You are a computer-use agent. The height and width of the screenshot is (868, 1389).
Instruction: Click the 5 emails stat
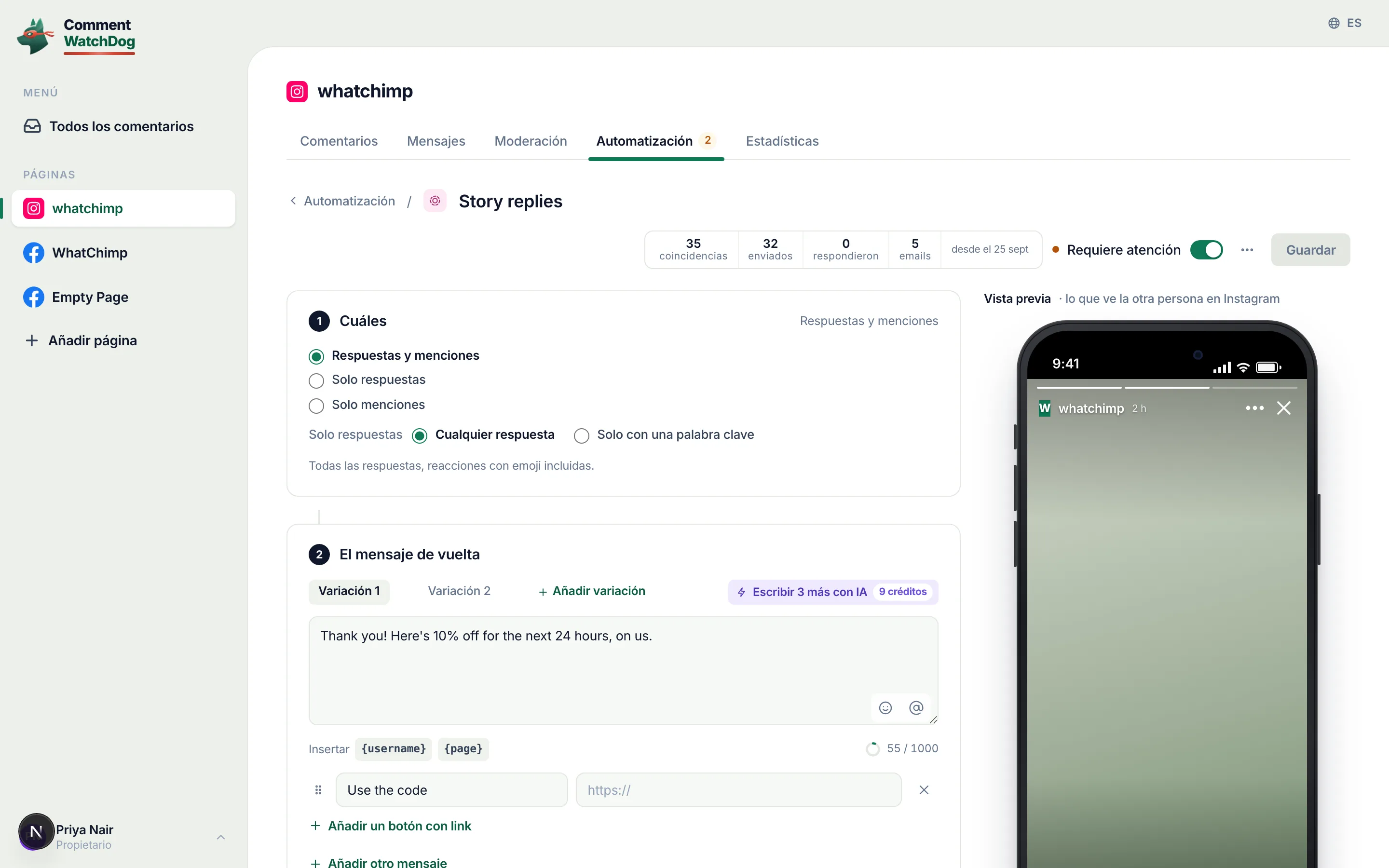[x=915, y=250]
